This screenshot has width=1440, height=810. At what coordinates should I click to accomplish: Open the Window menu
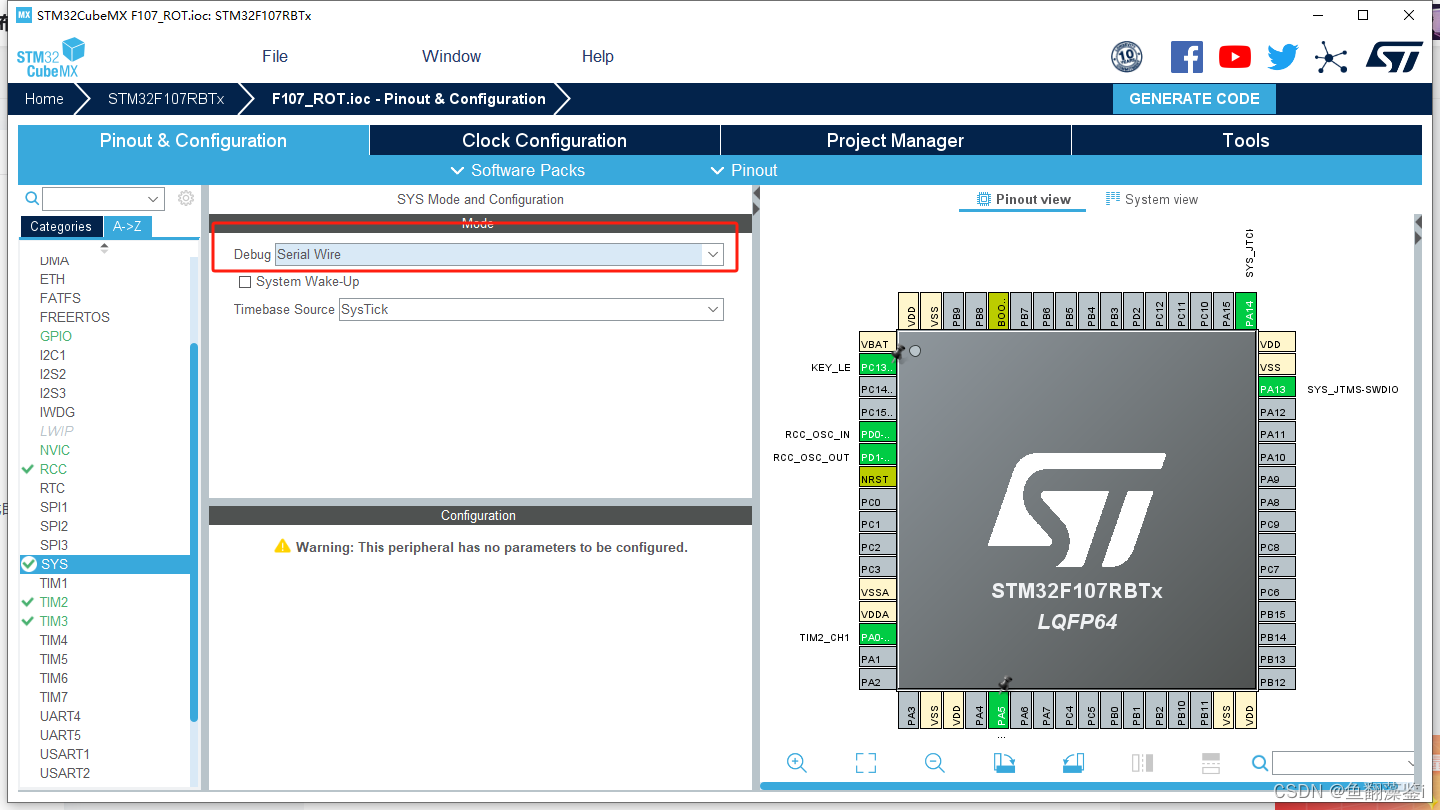pyautogui.click(x=451, y=56)
